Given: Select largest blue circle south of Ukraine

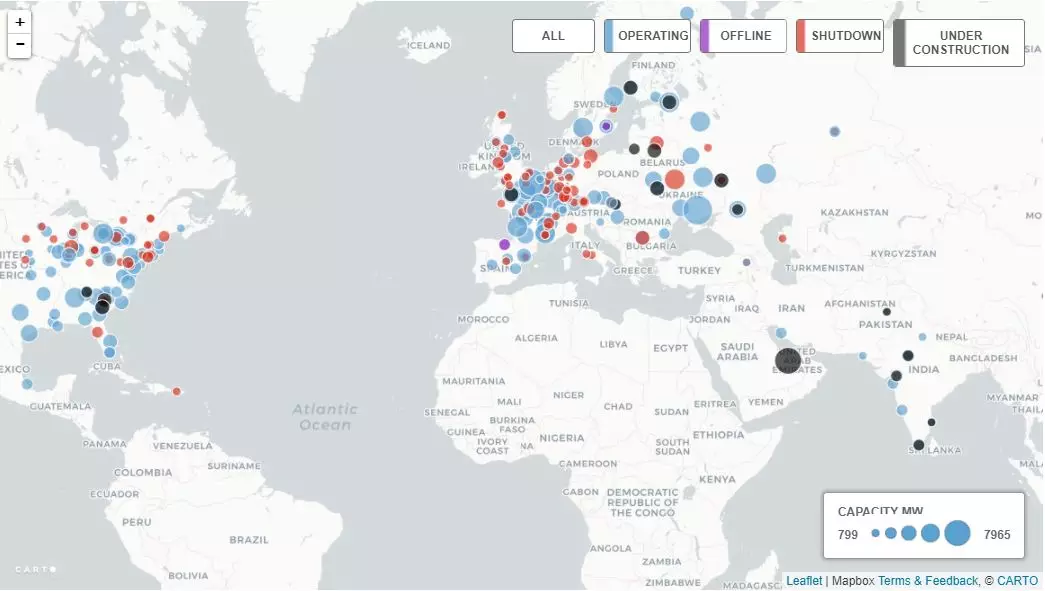Looking at the screenshot, I should pyautogui.click(x=698, y=210).
